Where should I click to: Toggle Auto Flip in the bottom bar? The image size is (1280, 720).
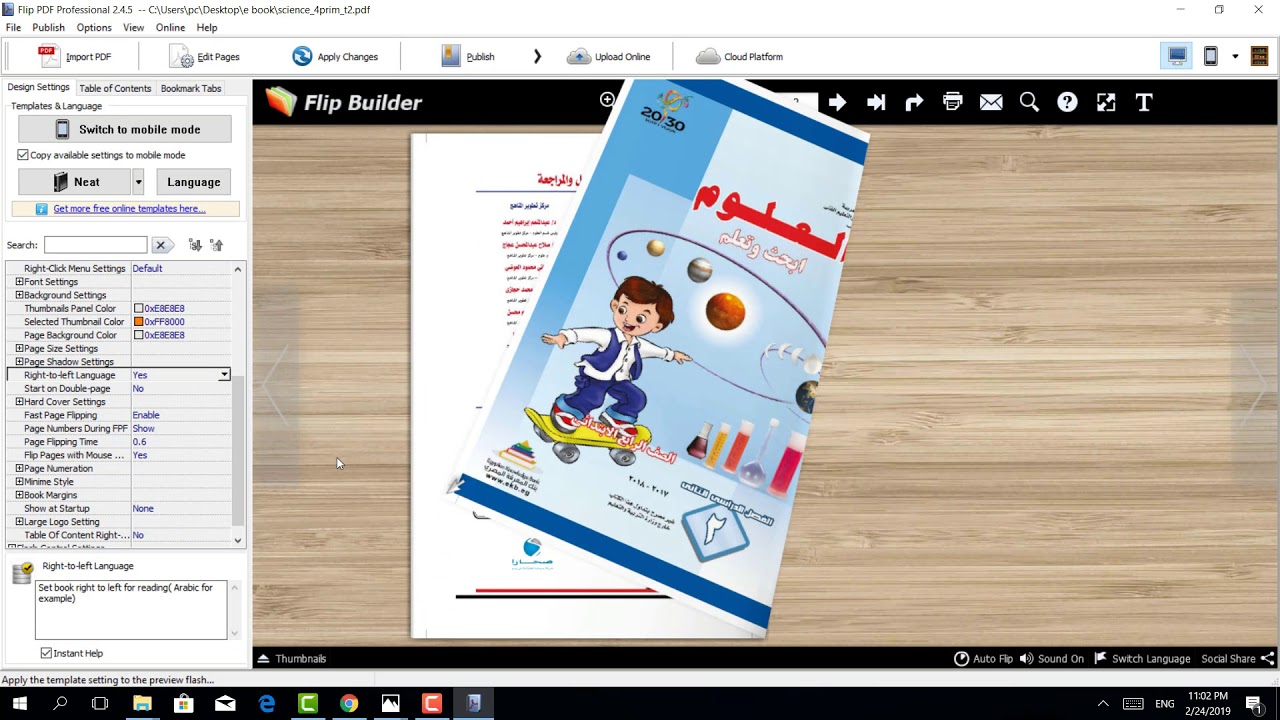pos(983,659)
